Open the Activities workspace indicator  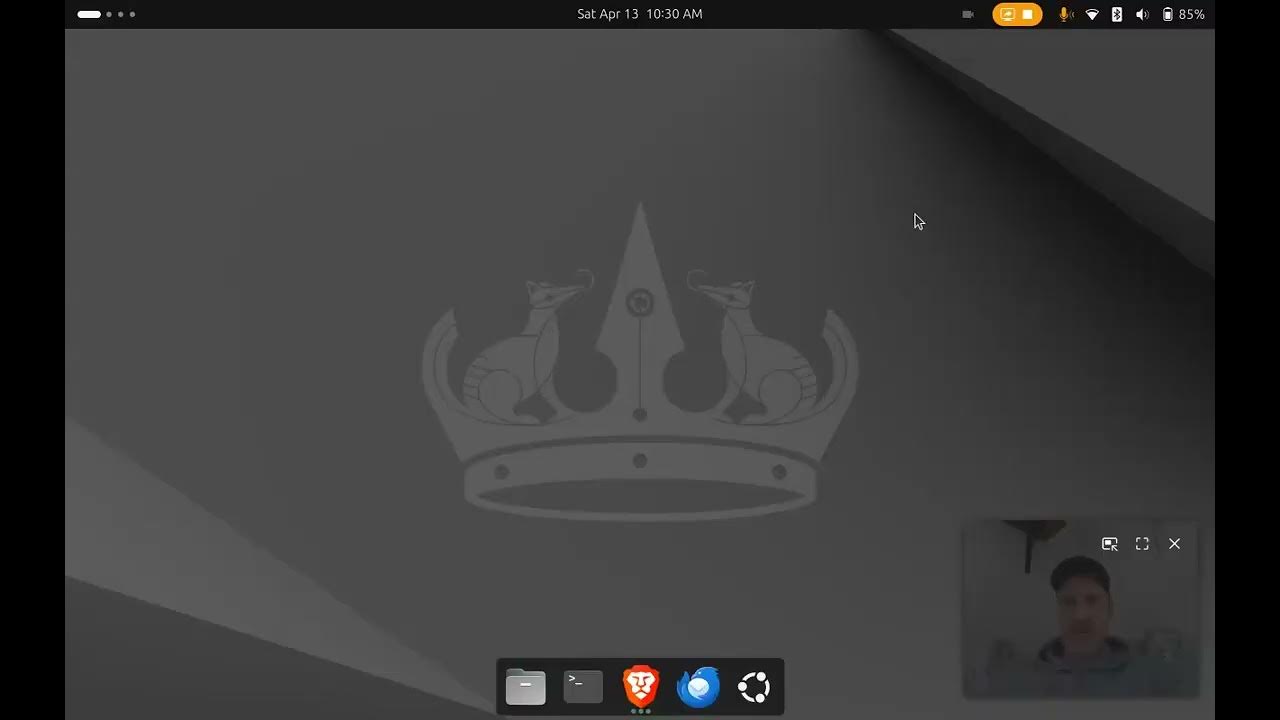click(x=106, y=14)
